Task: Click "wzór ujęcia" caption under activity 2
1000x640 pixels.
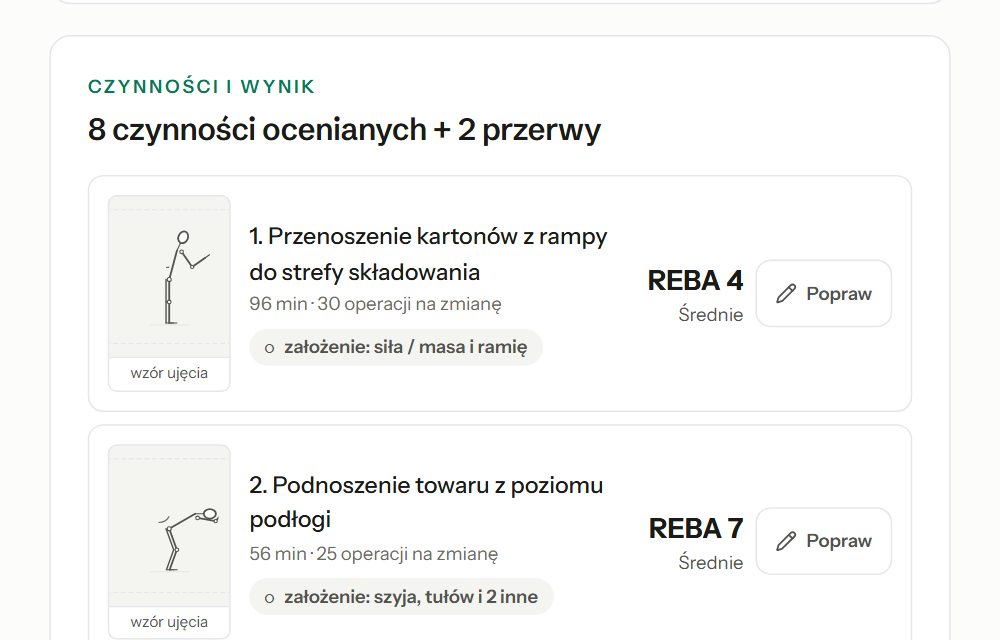Action: point(169,622)
